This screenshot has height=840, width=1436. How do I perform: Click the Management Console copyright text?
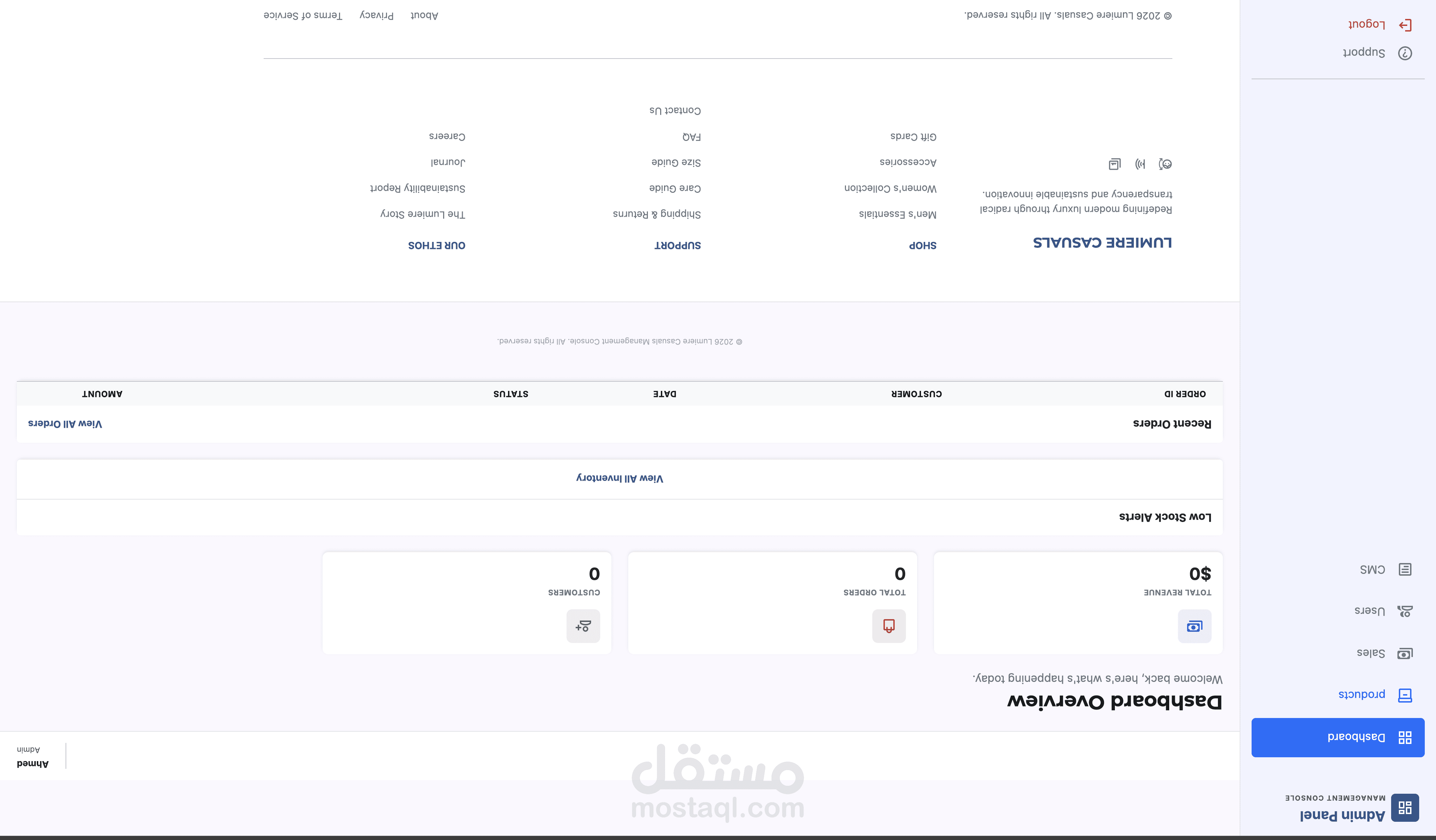click(x=619, y=341)
